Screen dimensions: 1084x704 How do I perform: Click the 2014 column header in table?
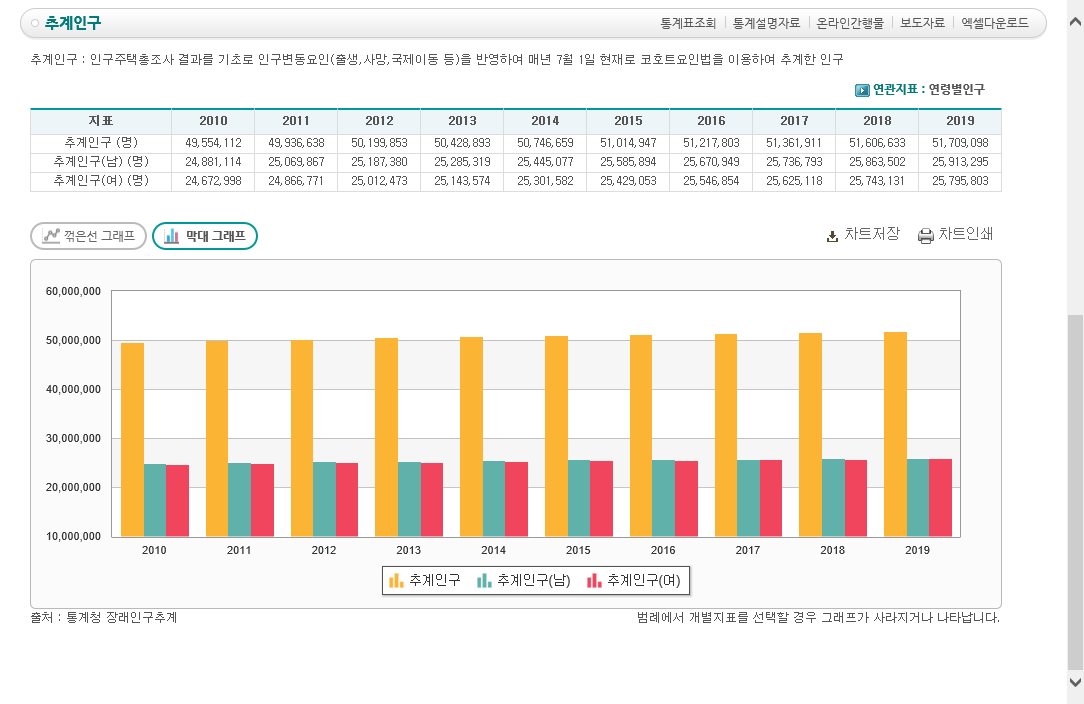pyautogui.click(x=545, y=121)
